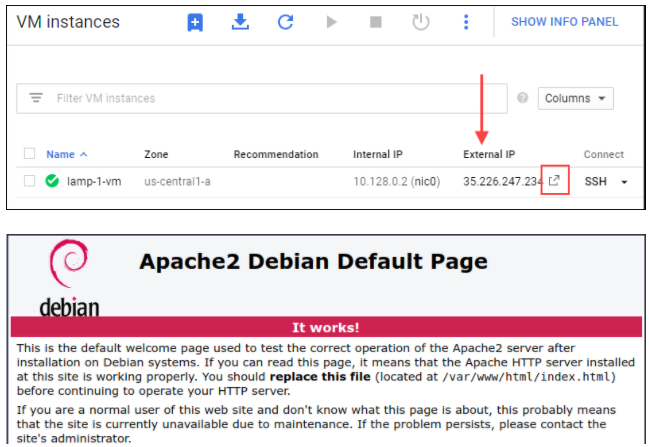The height and width of the screenshot is (447, 649).
Task: Click the text 'site's administrator.'
Action: (74, 438)
